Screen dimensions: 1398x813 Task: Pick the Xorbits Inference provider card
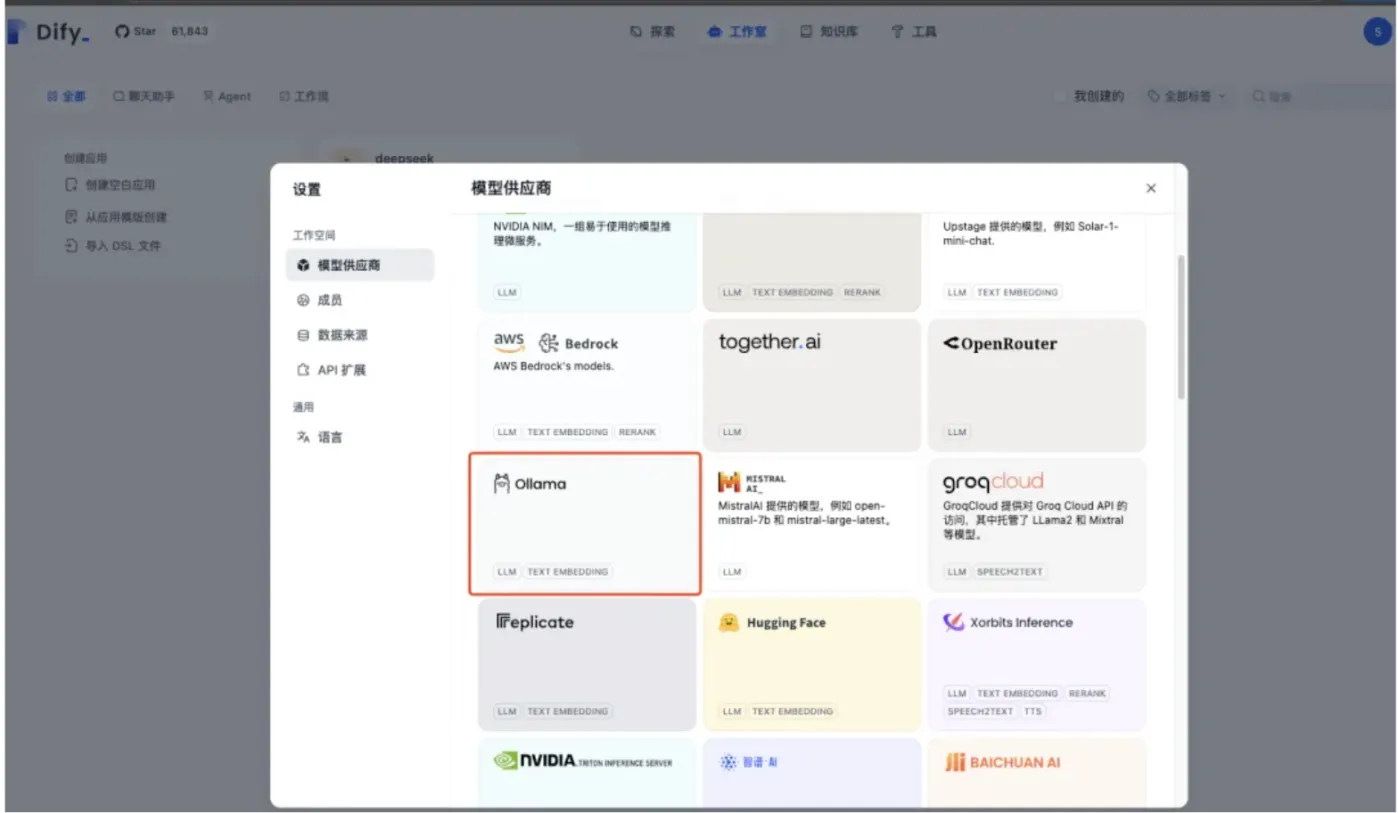1037,665
